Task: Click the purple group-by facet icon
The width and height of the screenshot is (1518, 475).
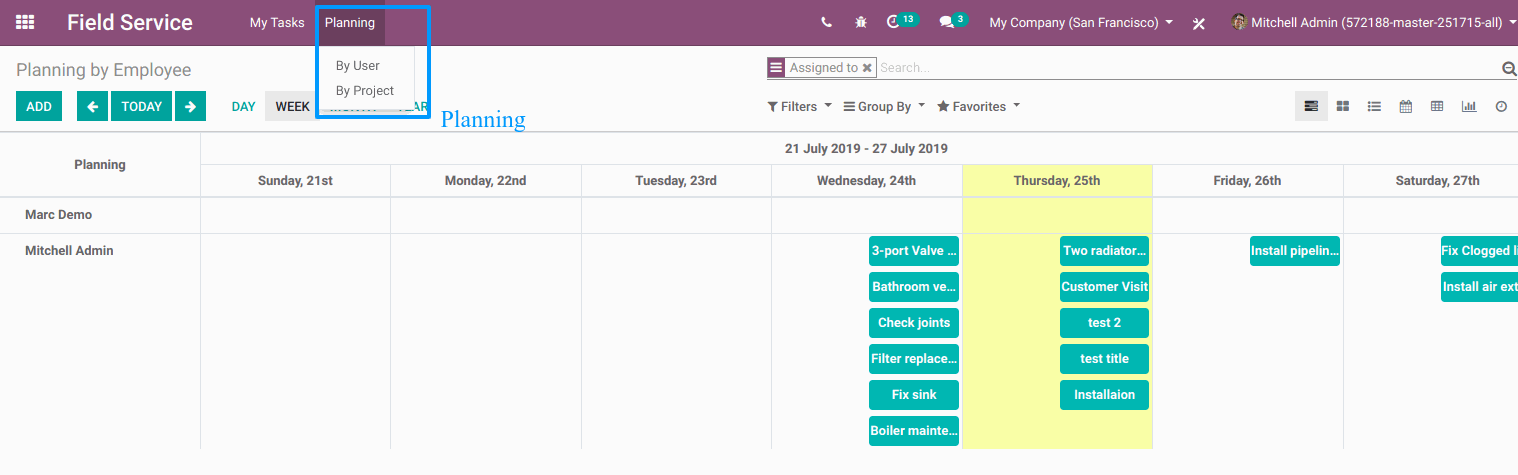Action: point(776,67)
